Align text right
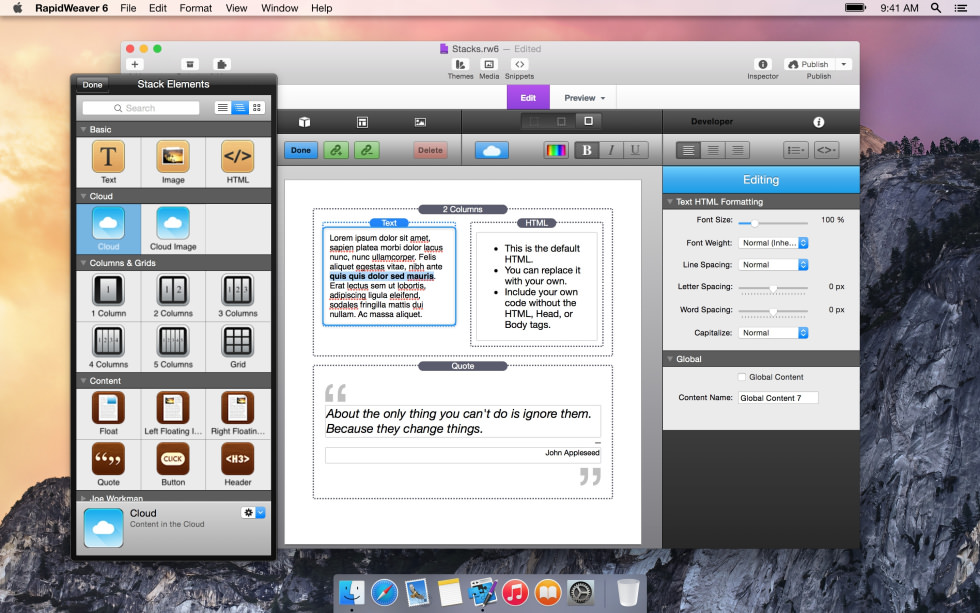This screenshot has width=980, height=613. coord(738,150)
